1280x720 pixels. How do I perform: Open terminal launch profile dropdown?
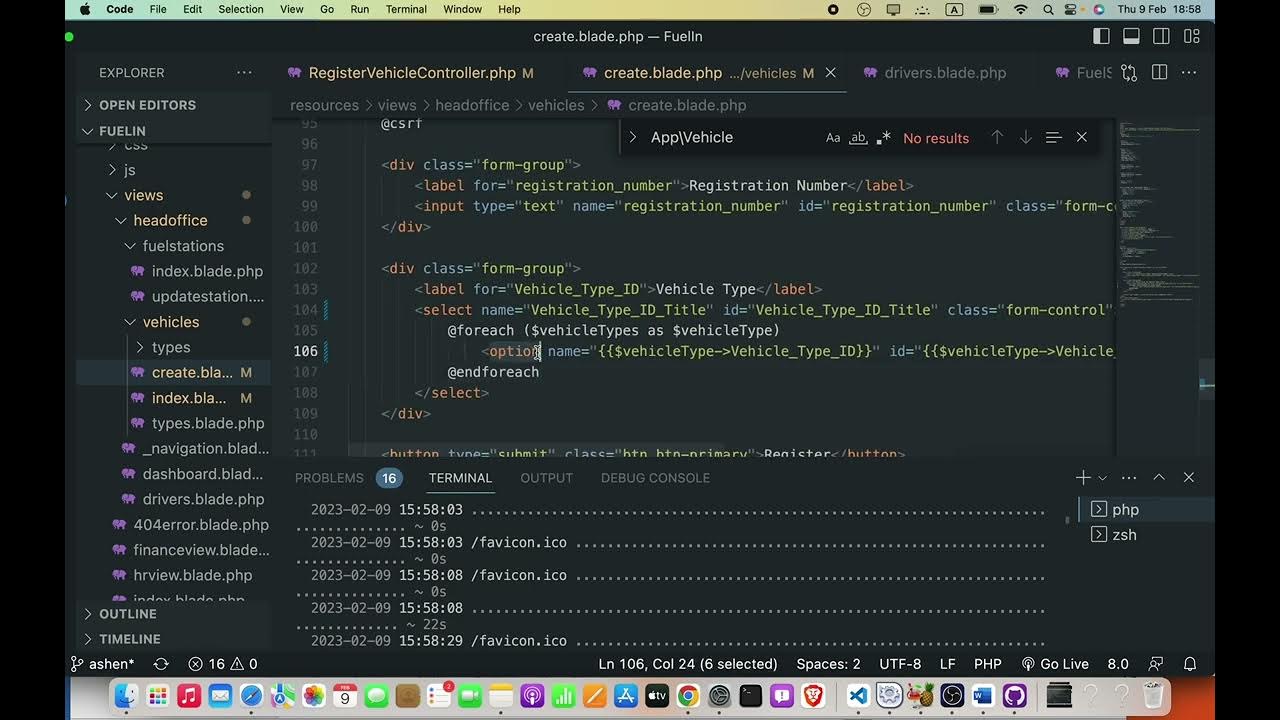point(1103,478)
